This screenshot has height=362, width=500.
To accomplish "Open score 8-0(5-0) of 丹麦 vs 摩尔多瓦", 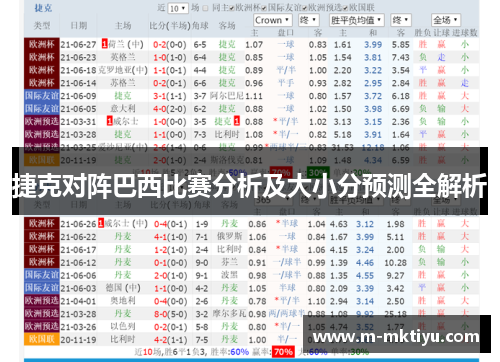I will click(170, 314).
